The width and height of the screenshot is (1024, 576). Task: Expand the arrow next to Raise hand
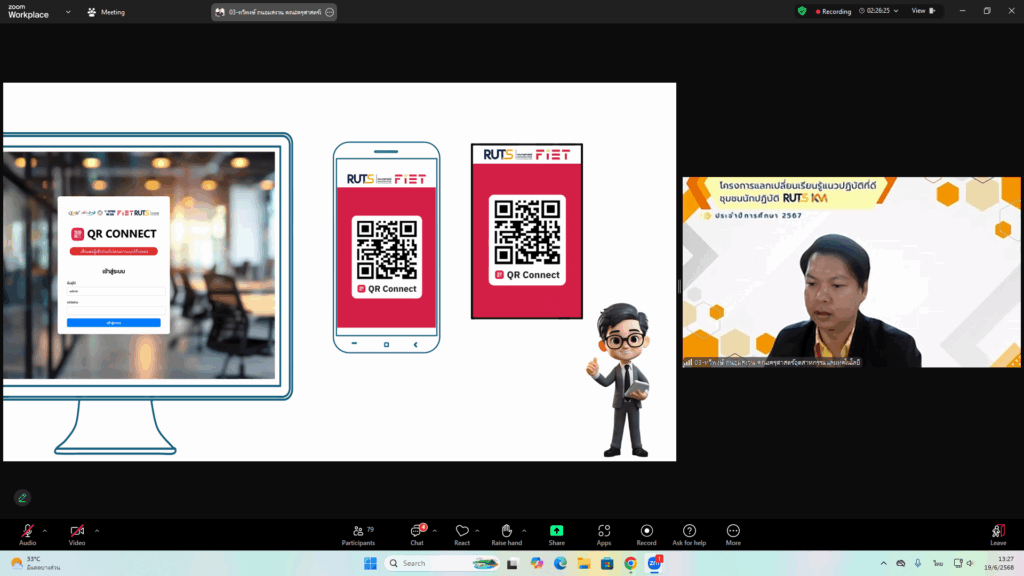click(x=524, y=531)
